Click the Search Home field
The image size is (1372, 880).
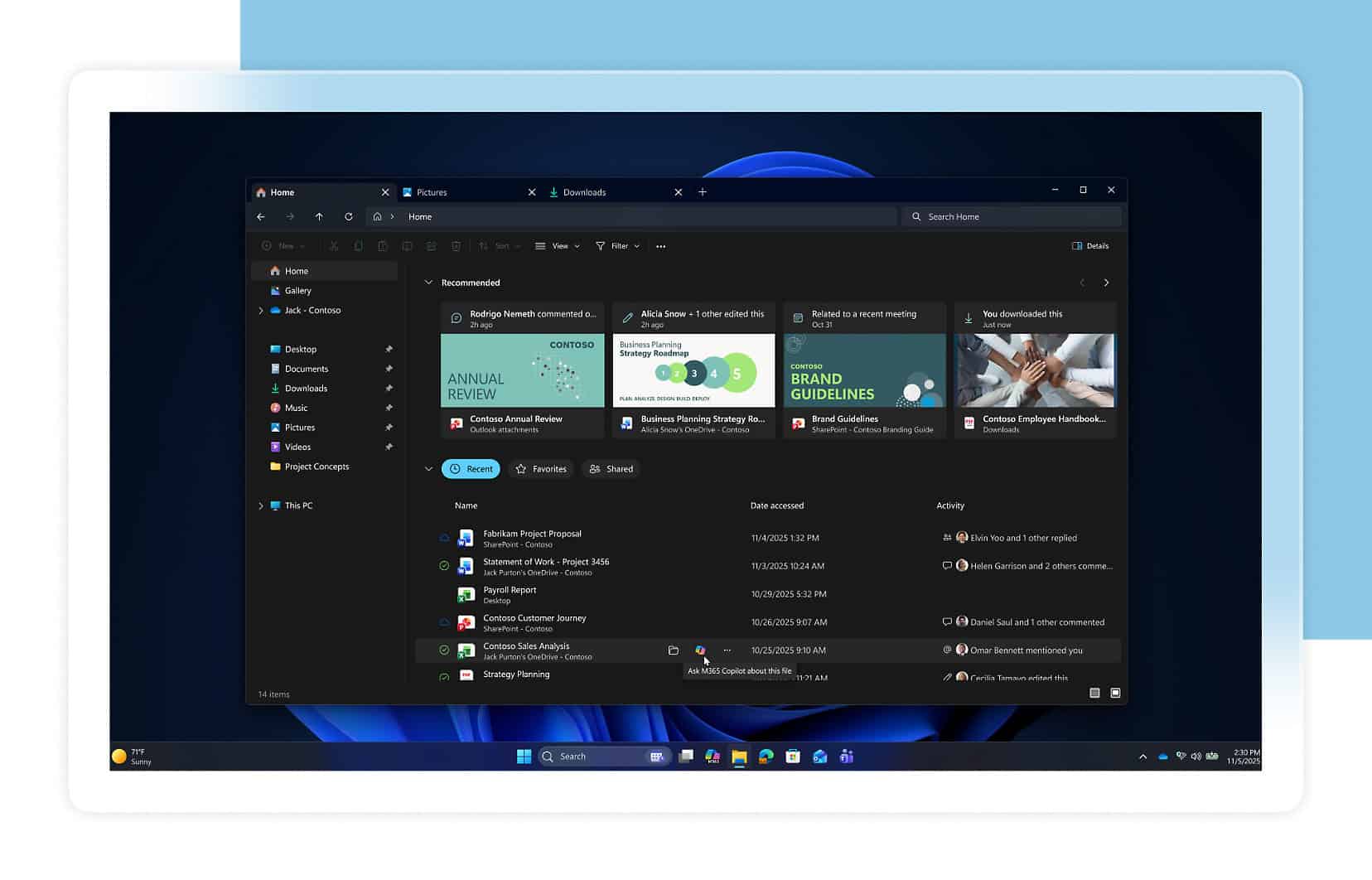coord(1012,216)
